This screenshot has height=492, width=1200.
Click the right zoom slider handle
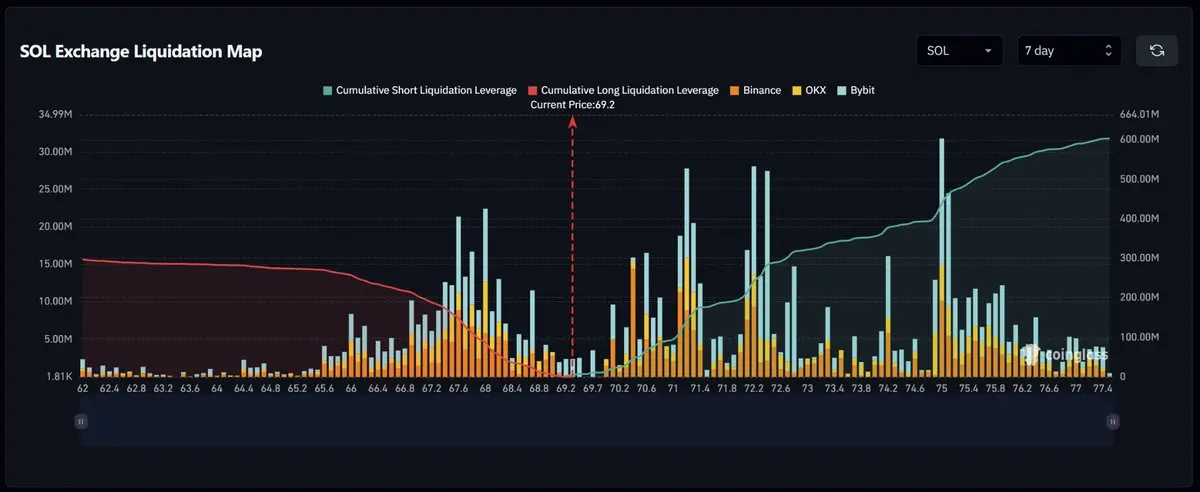pos(1111,422)
